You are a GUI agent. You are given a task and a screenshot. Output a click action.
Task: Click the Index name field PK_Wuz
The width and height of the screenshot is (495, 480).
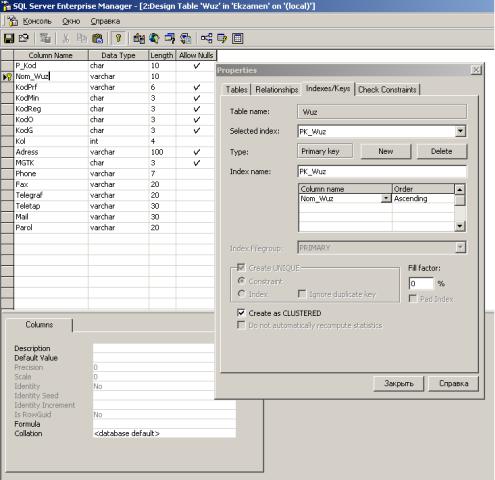coord(382,172)
